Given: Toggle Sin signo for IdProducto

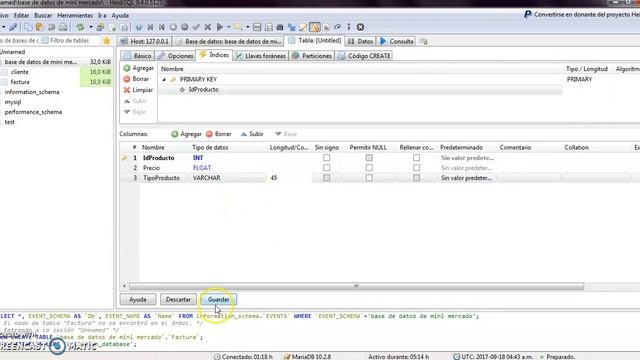Looking at the screenshot, I should point(327,158).
